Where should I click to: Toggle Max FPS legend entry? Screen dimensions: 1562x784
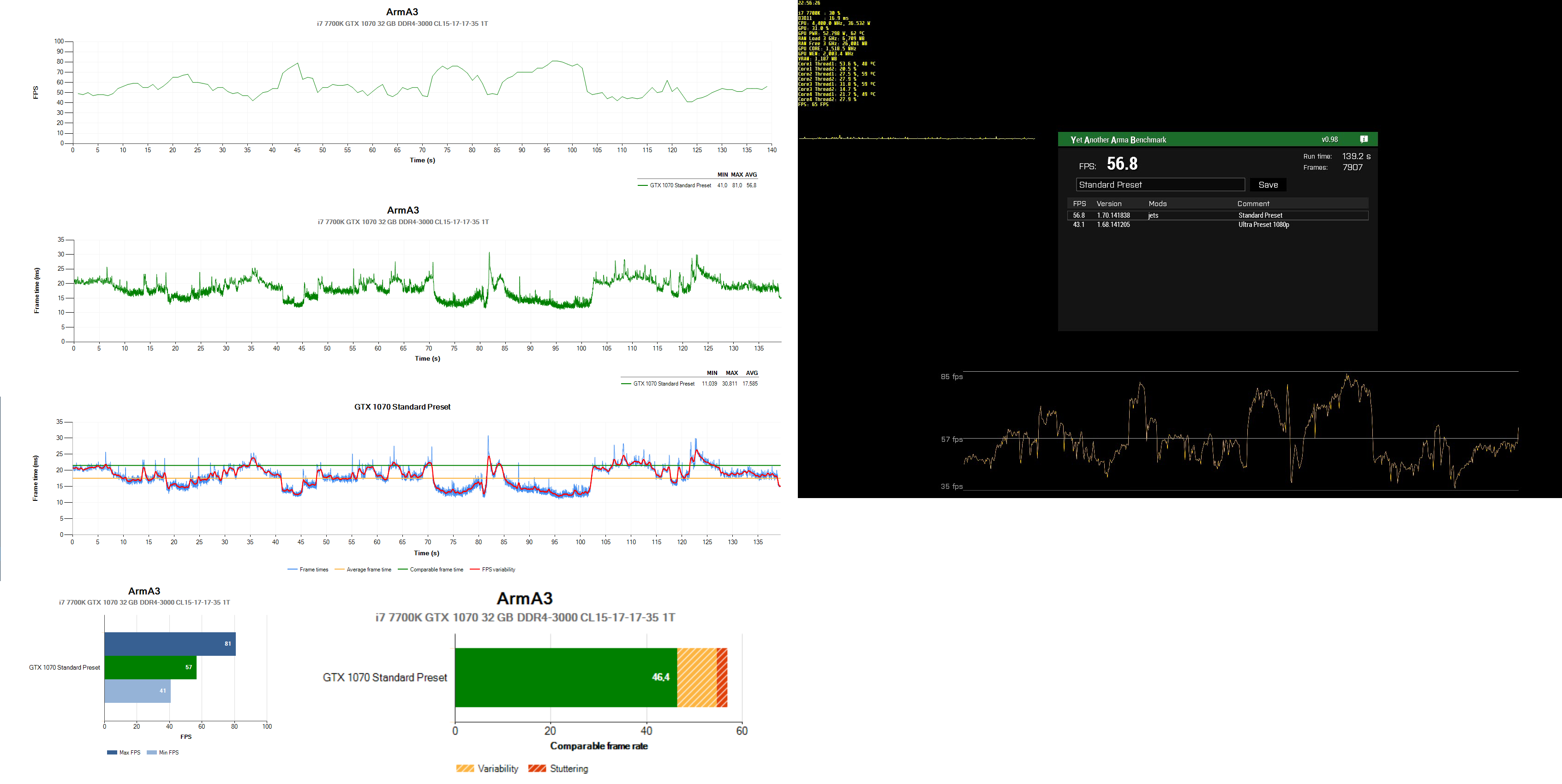pyautogui.click(x=124, y=753)
